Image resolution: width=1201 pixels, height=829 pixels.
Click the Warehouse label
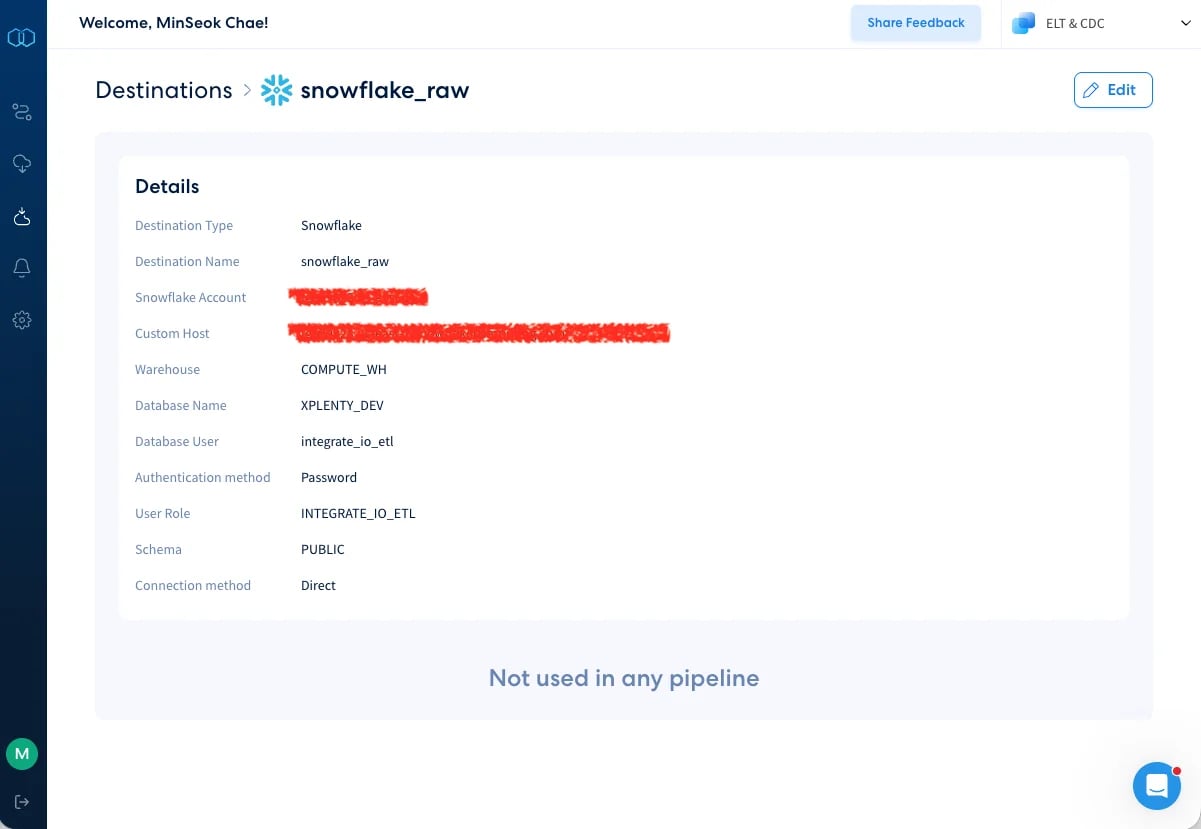167,370
